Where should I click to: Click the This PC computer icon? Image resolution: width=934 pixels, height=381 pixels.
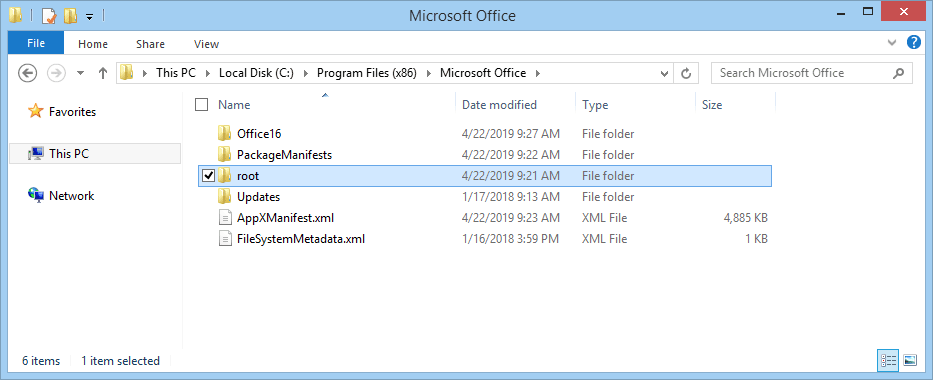point(36,154)
